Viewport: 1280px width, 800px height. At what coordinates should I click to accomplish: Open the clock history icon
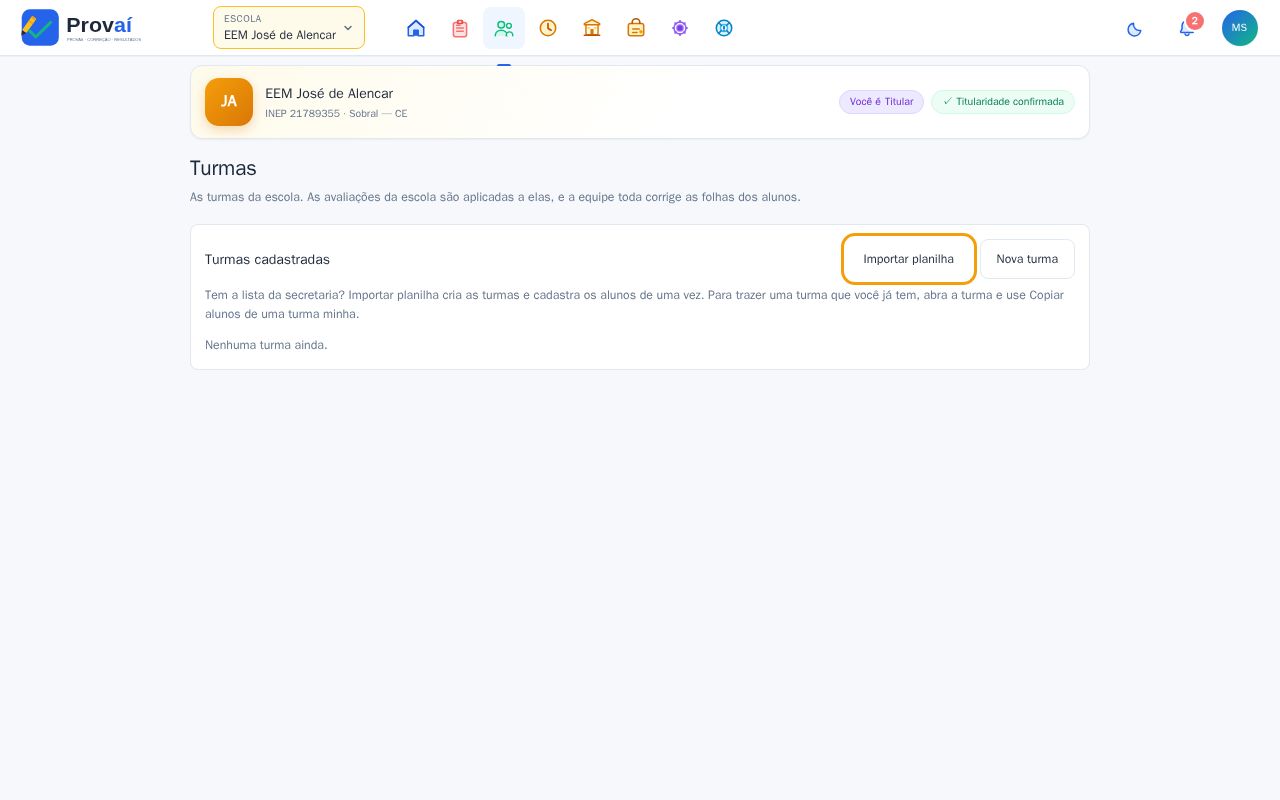coord(548,28)
